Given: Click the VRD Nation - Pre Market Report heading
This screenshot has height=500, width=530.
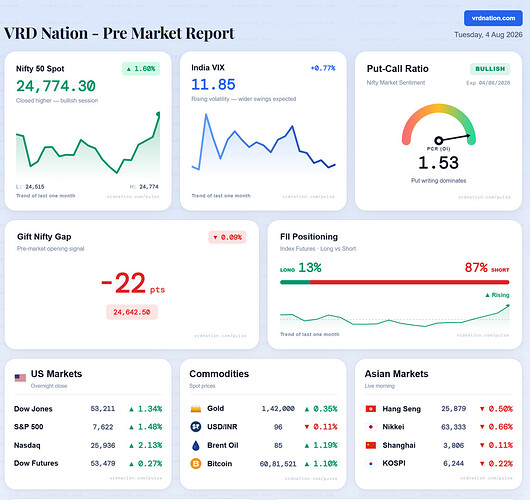Looking at the screenshot, I should coord(119,33).
